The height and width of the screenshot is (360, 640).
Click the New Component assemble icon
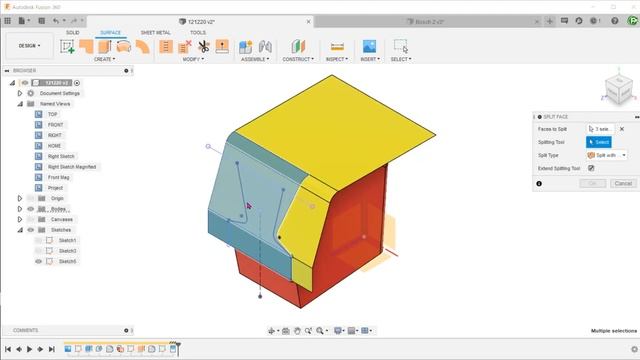coord(245,47)
